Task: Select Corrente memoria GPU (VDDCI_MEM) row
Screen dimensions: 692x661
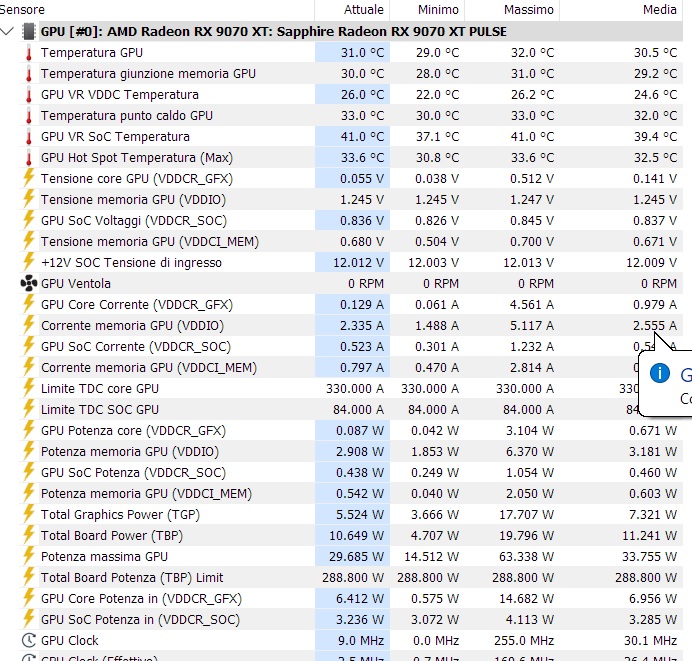Action: pyautogui.click(x=351, y=367)
